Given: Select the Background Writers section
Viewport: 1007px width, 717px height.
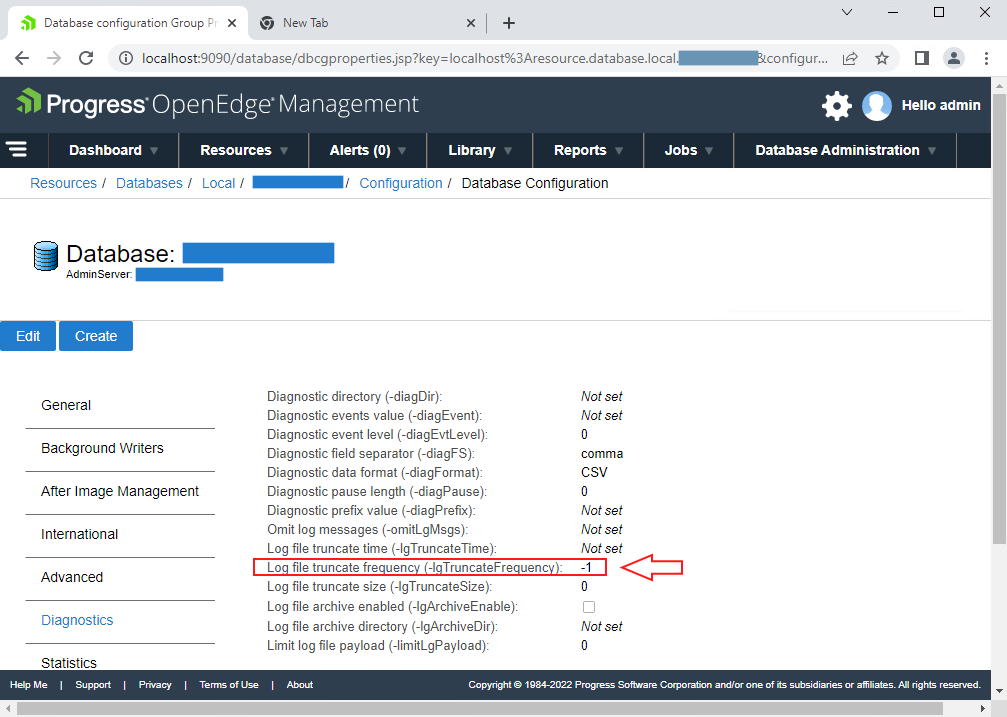Looking at the screenshot, I should (102, 448).
